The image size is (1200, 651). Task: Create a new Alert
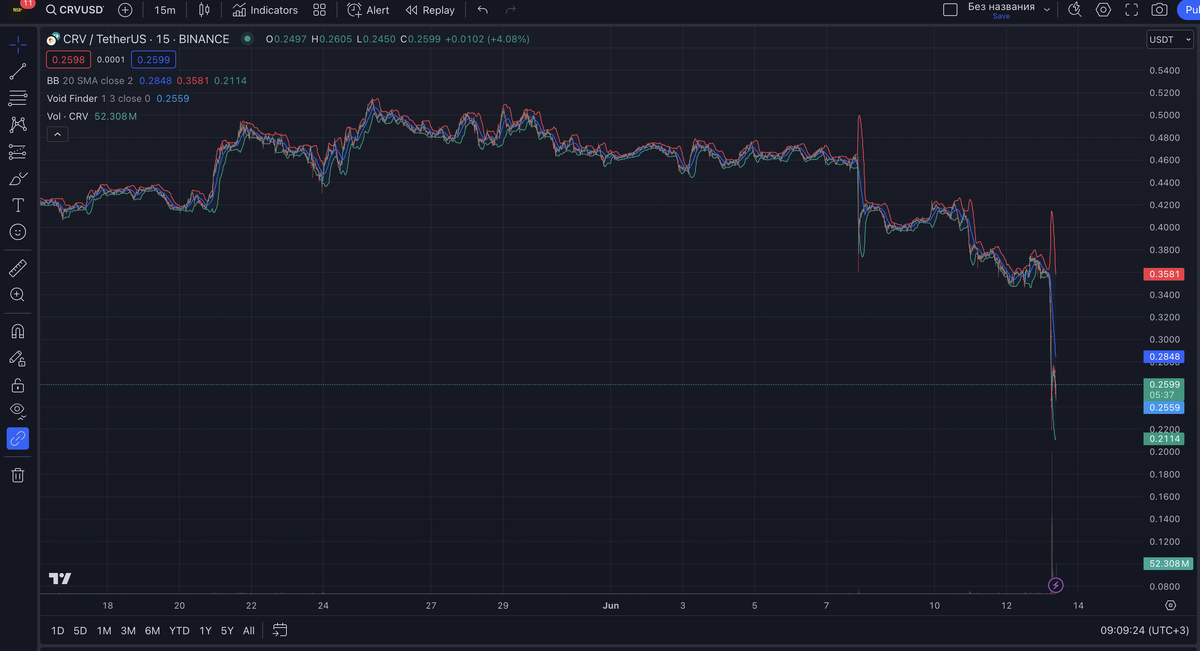[x=368, y=10]
